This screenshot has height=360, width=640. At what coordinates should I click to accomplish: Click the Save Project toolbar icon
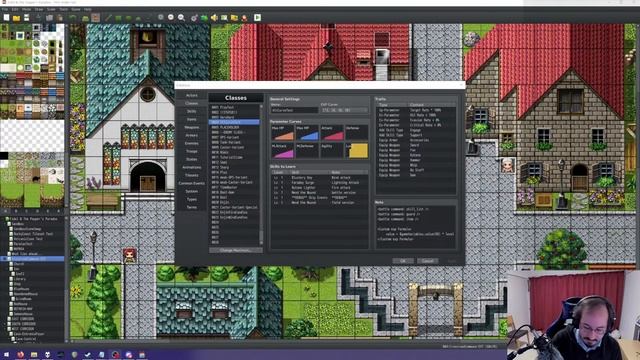pyautogui.click(x=27, y=18)
